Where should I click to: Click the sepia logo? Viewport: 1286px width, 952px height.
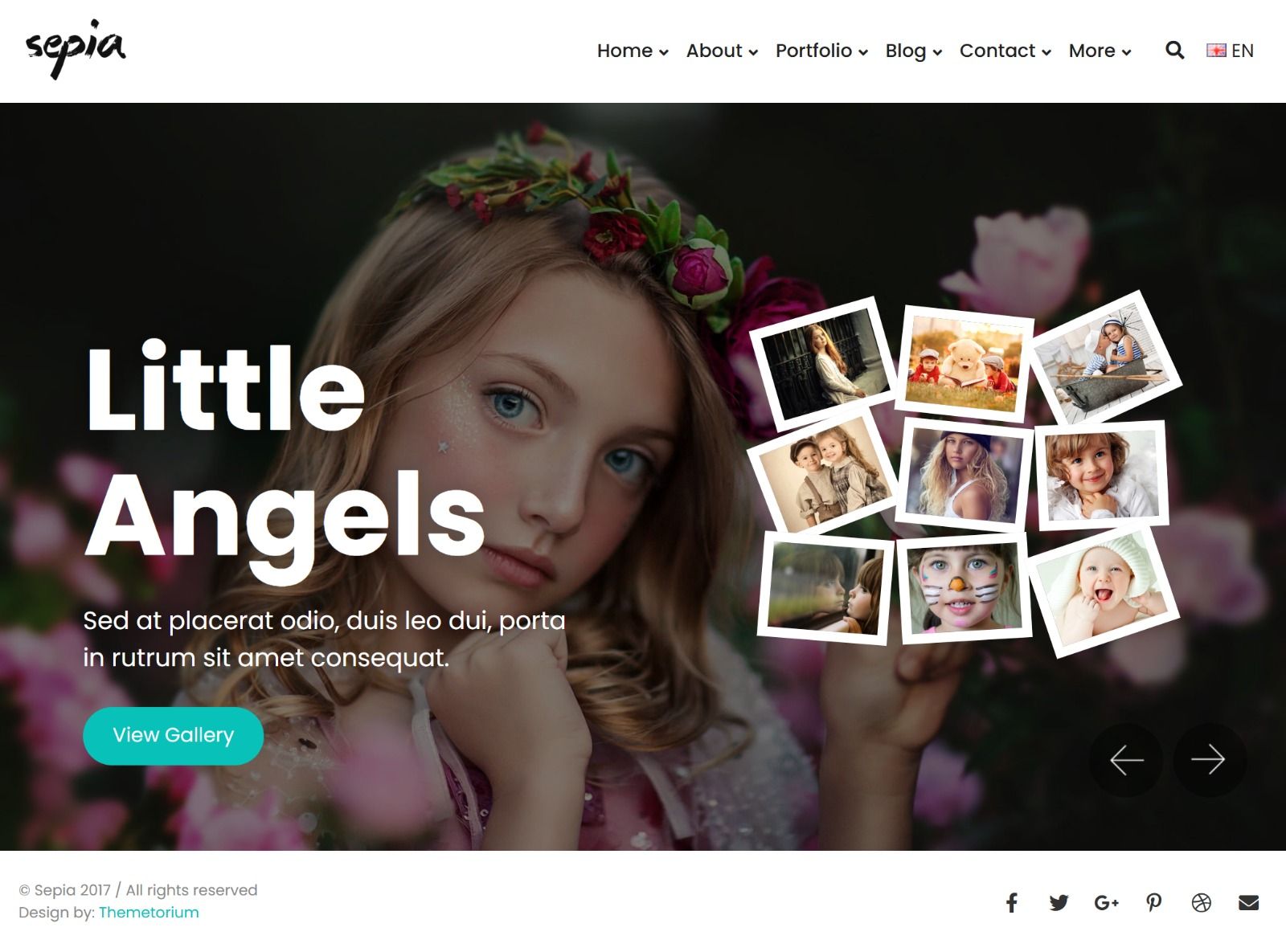[x=76, y=49]
